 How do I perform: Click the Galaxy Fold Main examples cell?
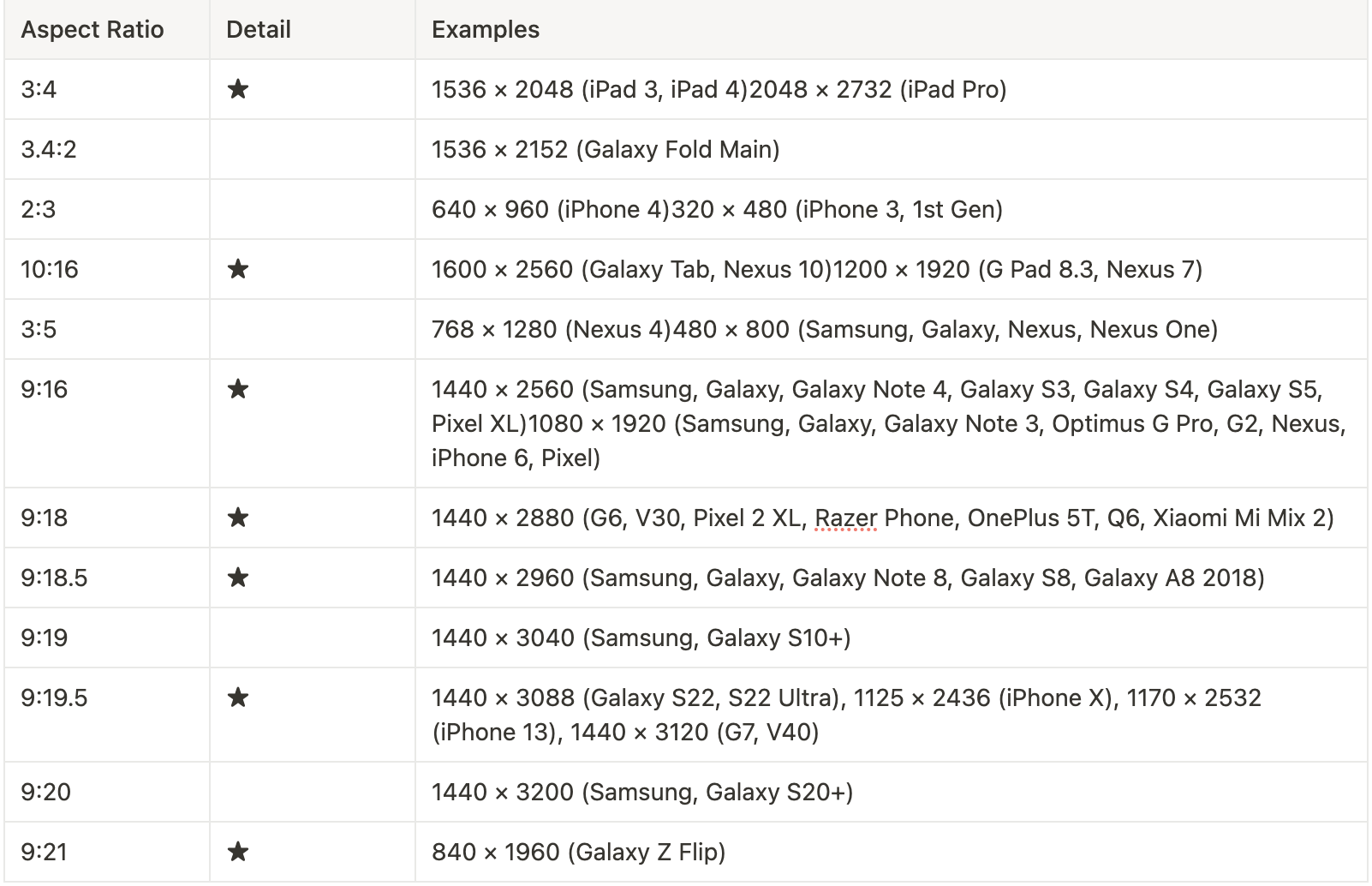pyautogui.click(x=892, y=149)
